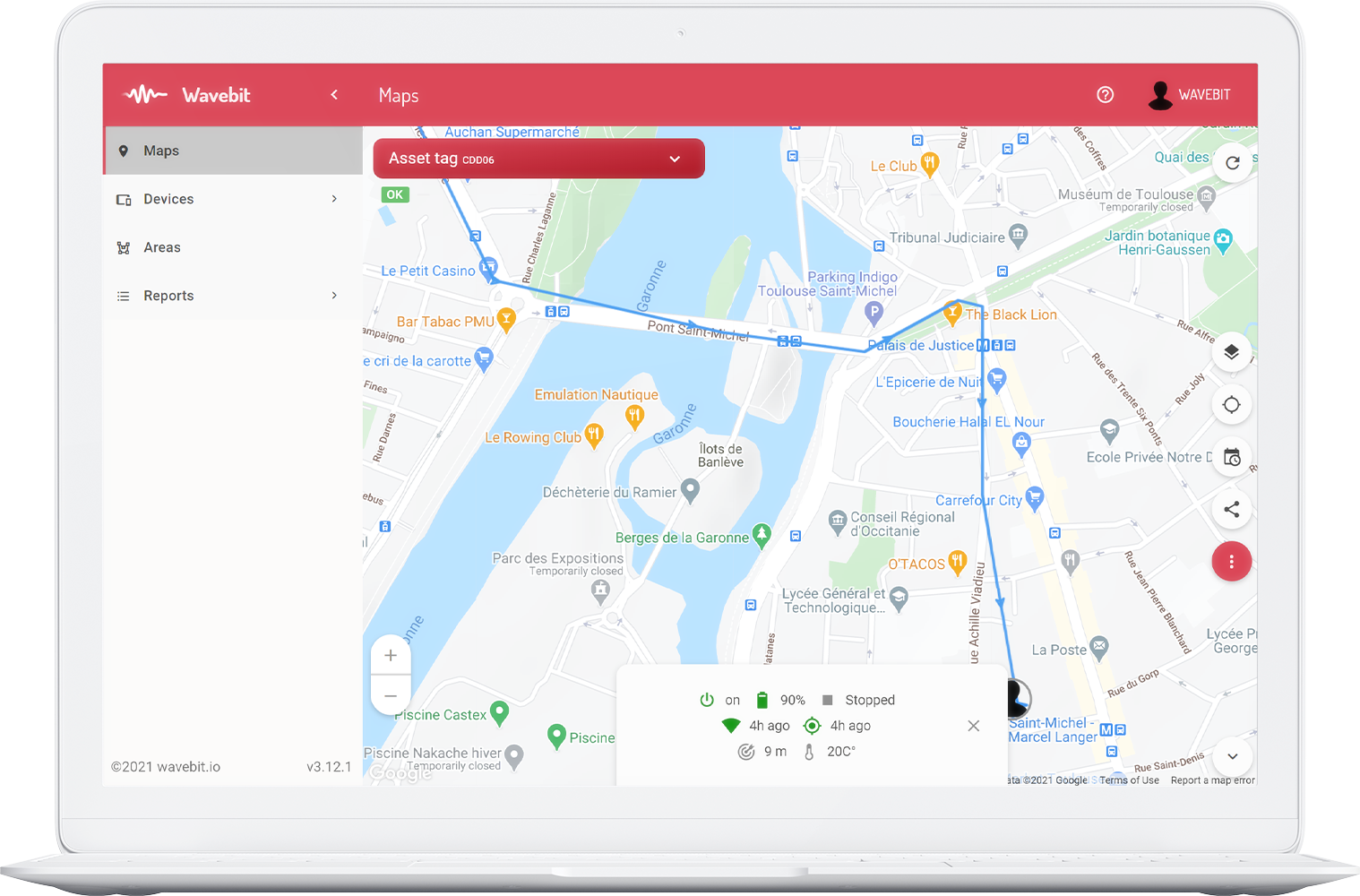The height and width of the screenshot is (896, 1360).
Task: Open Report a map error link
Action: coord(1213,780)
